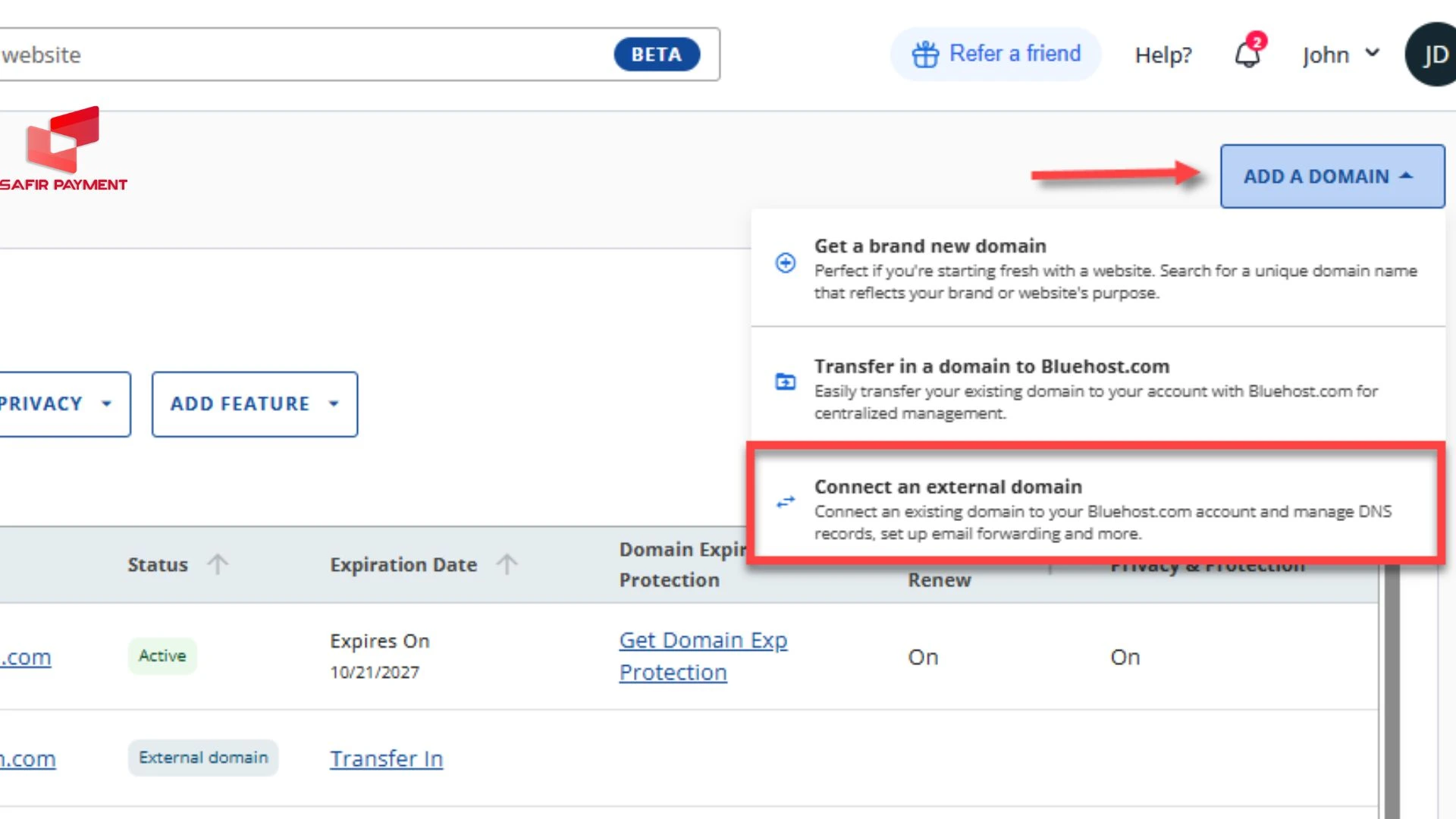This screenshot has height=819, width=1456.
Task: Click the Transfer In link
Action: [386, 758]
